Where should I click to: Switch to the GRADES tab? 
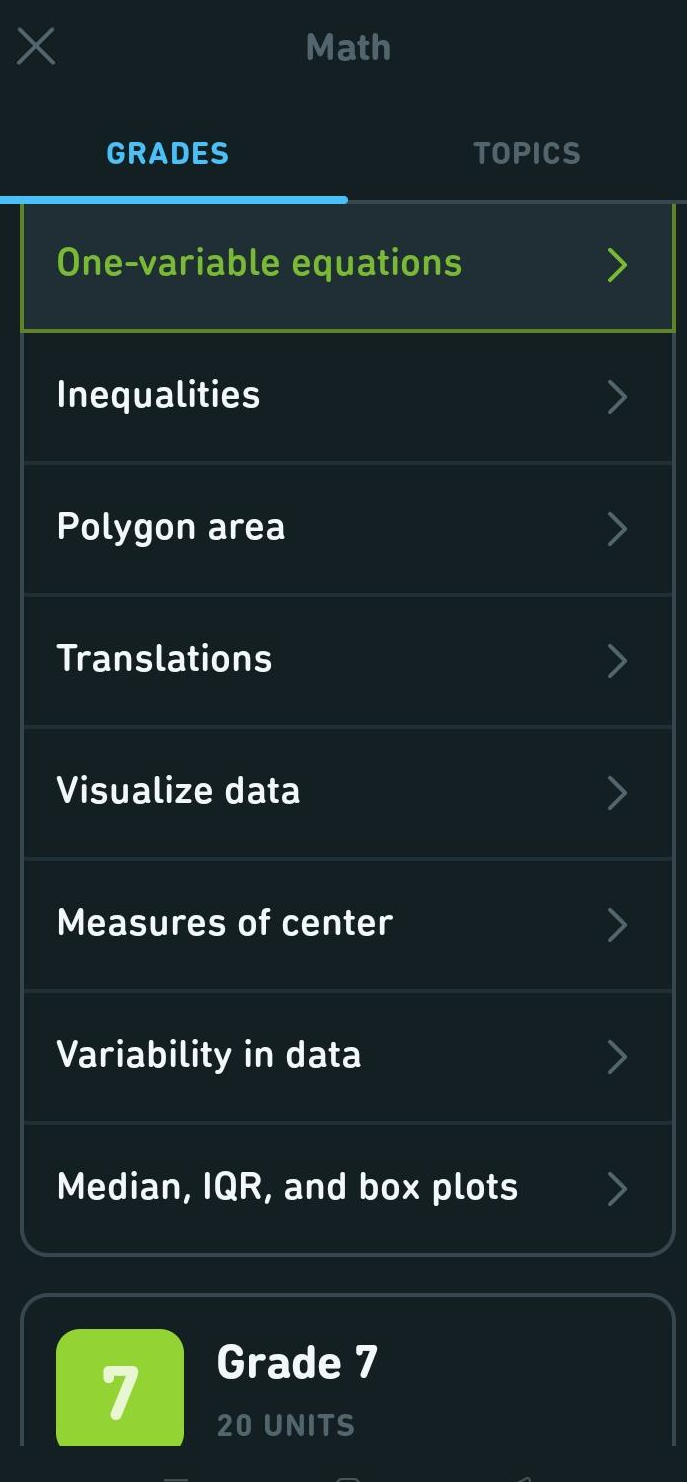coord(167,153)
